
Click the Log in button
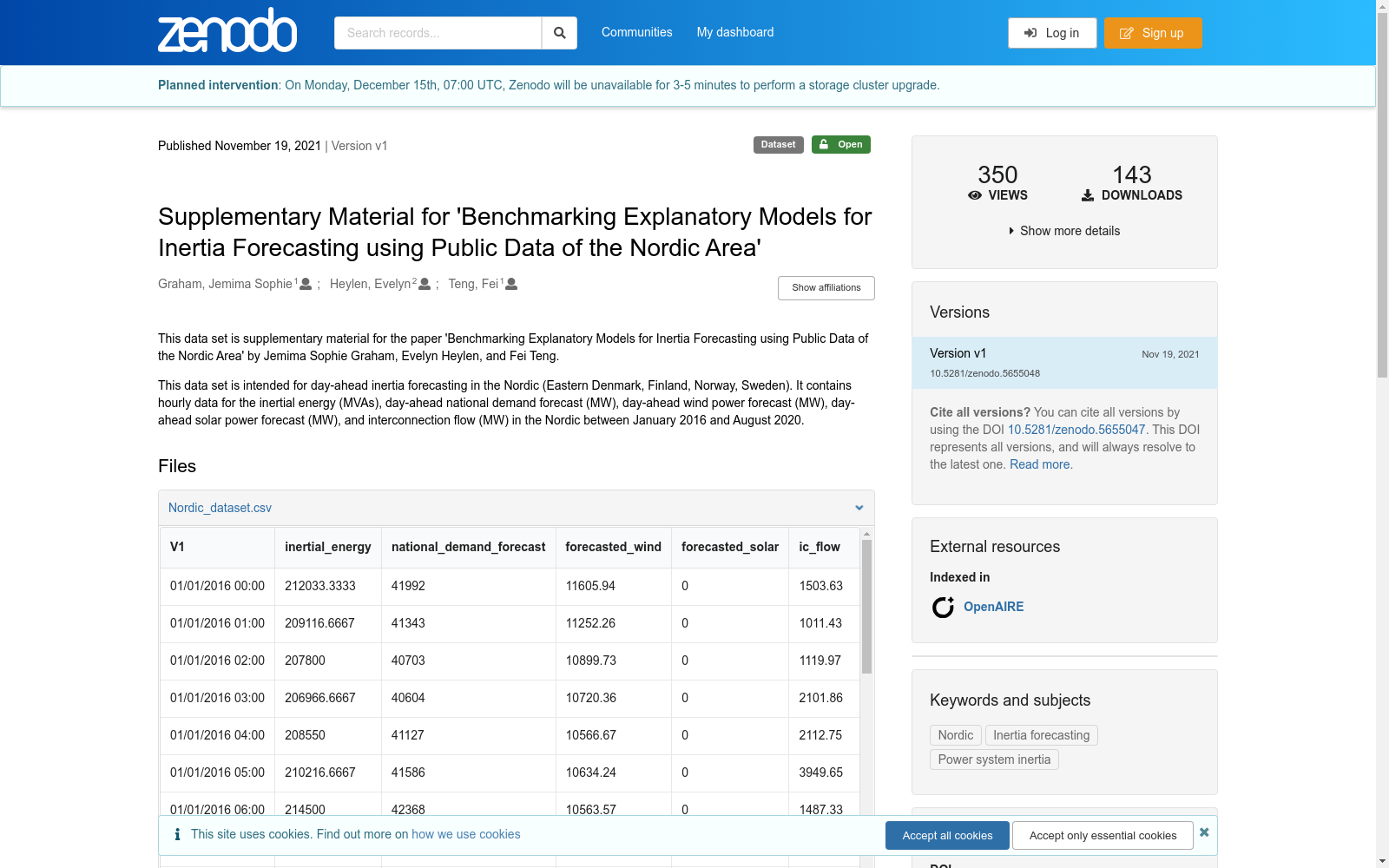click(x=1052, y=33)
